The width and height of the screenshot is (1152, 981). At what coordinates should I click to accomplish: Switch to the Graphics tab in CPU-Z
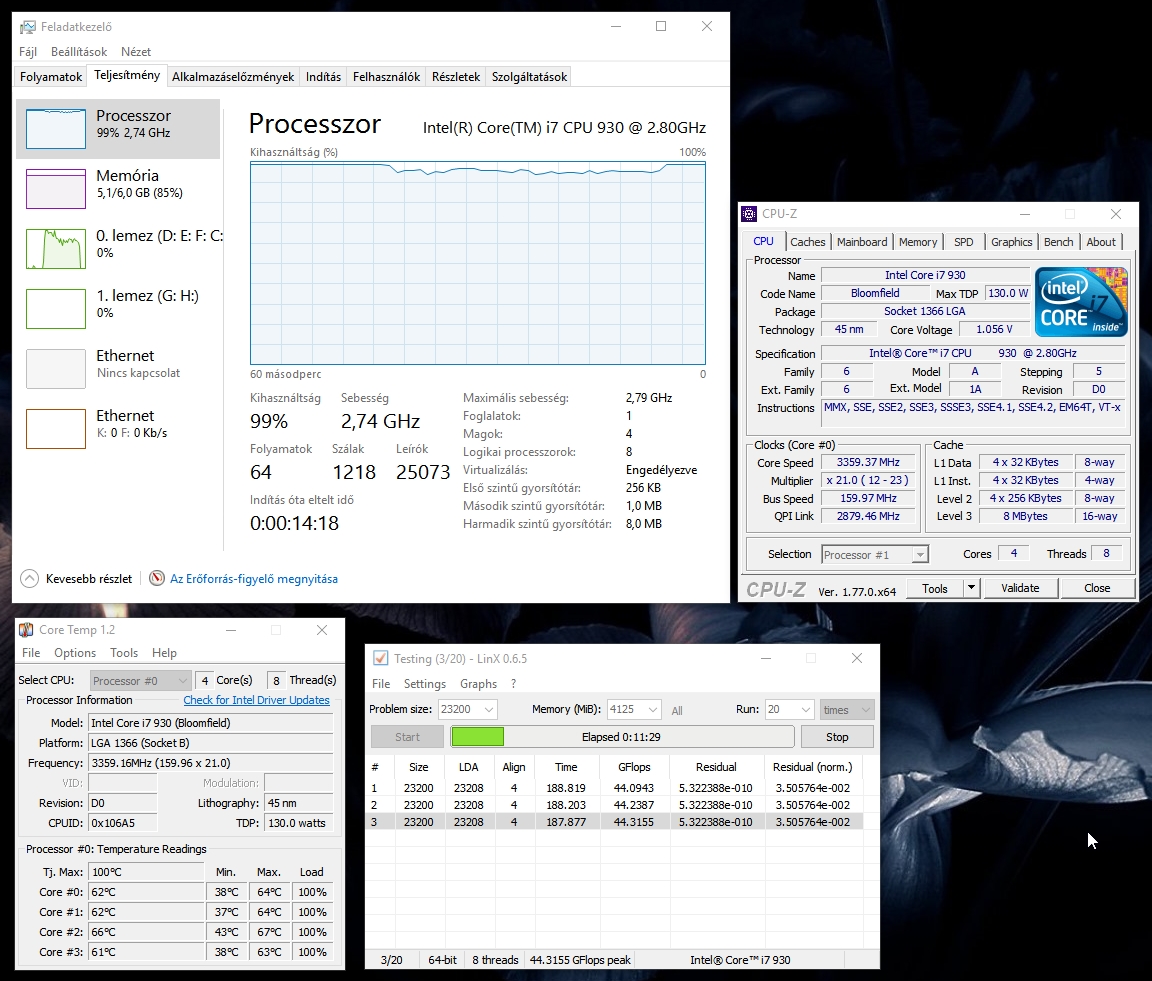point(1011,242)
